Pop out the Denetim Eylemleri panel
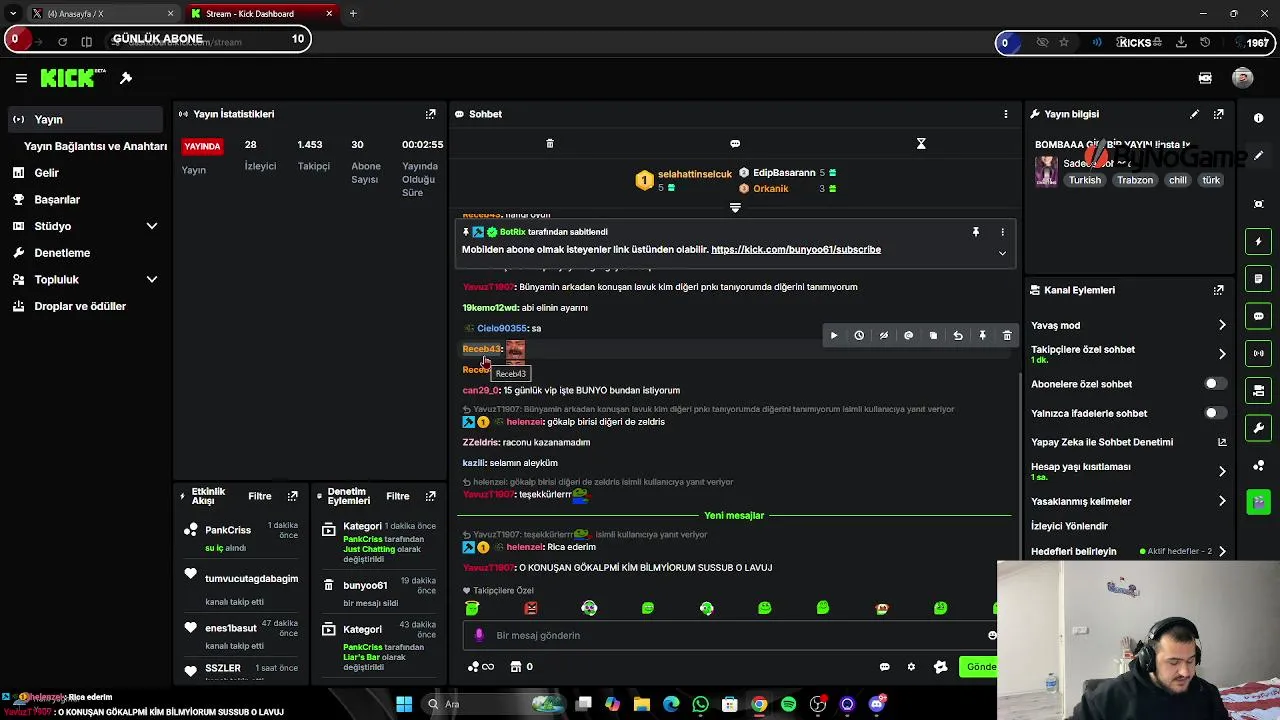The width and height of the screenshot is (1280, 720). [x=431, y=496]
